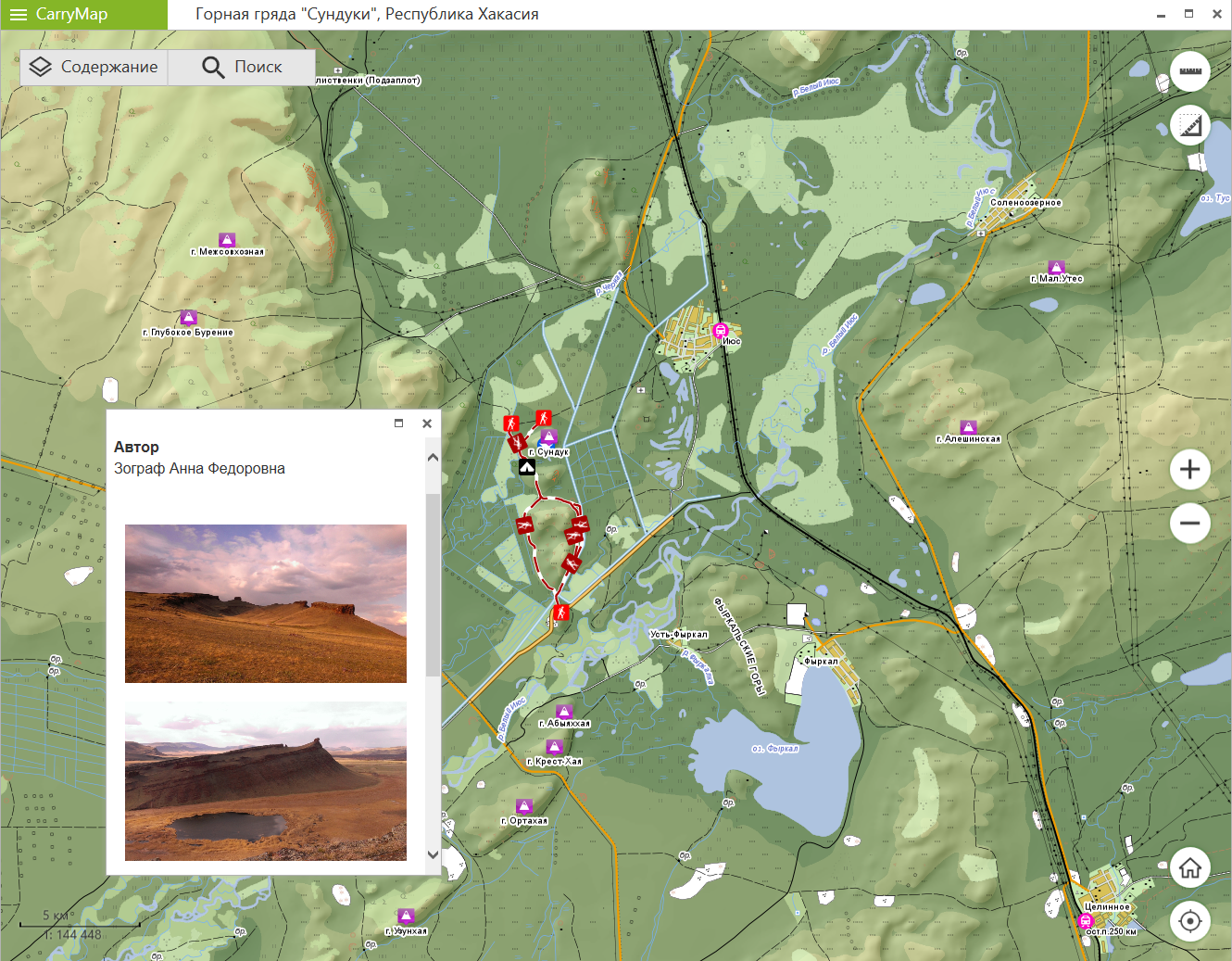Click the г. Сундук mountain peak marker
Screen dimensions: 1232x961
click(549, 437)
